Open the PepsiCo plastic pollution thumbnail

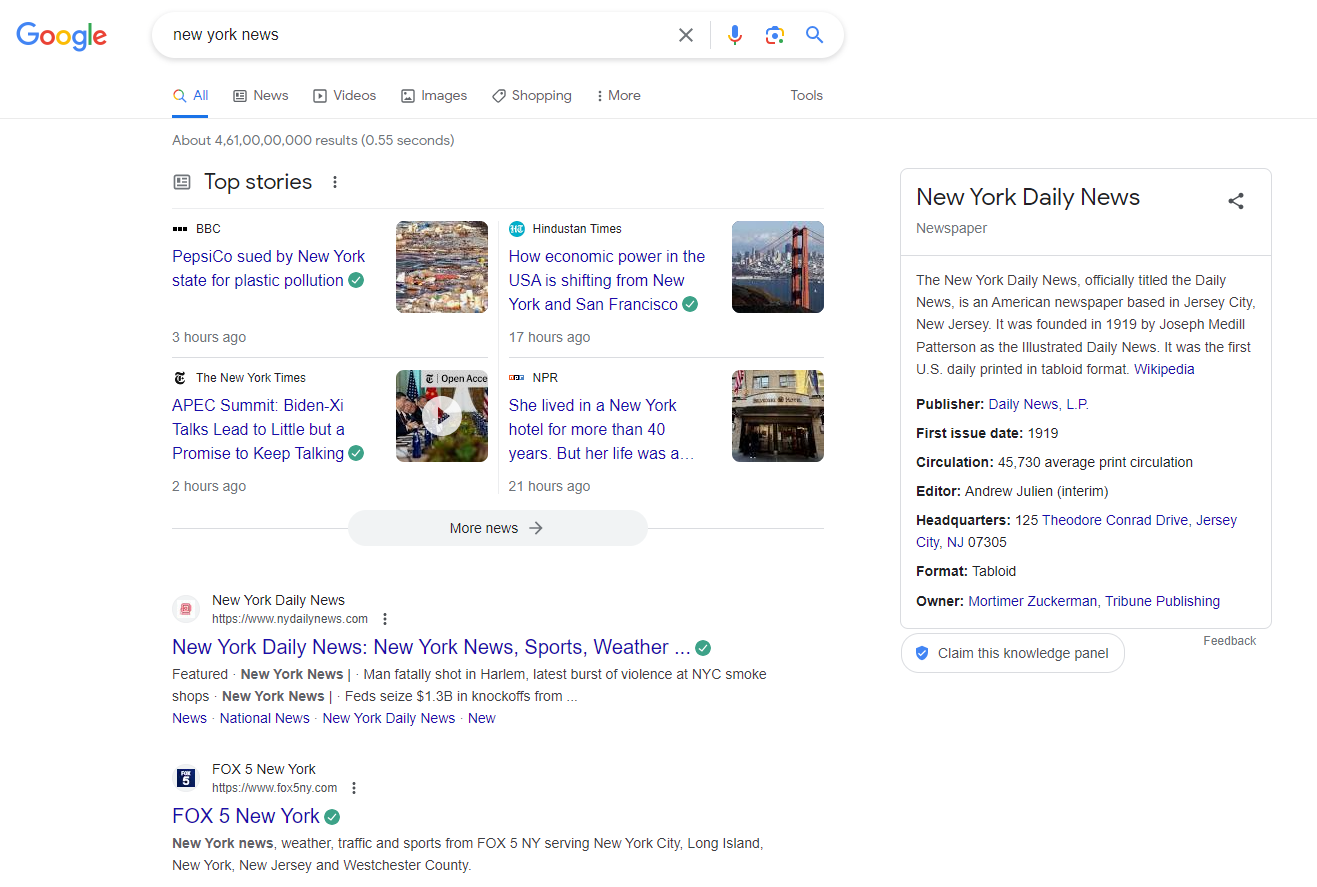point(442,267)
